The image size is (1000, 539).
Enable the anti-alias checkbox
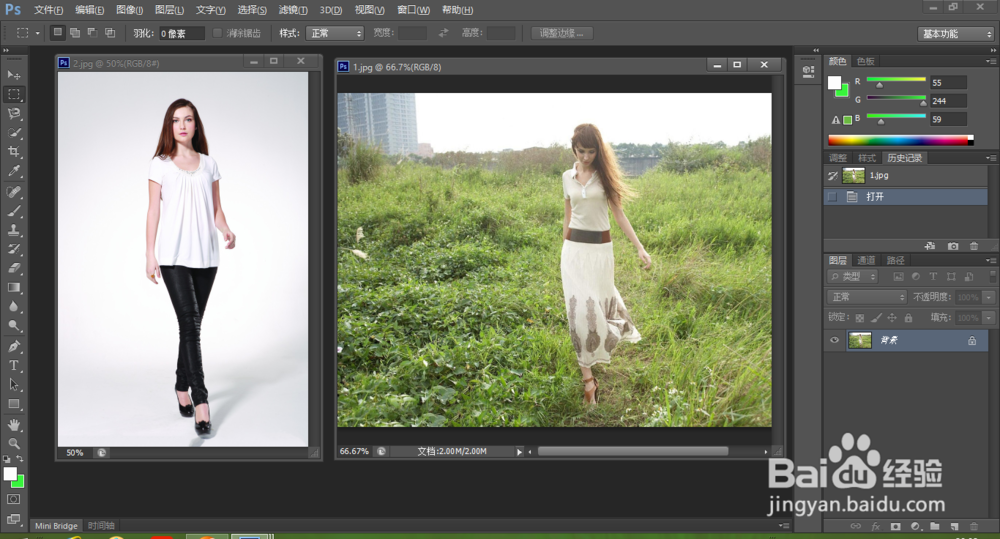[217, 33]
